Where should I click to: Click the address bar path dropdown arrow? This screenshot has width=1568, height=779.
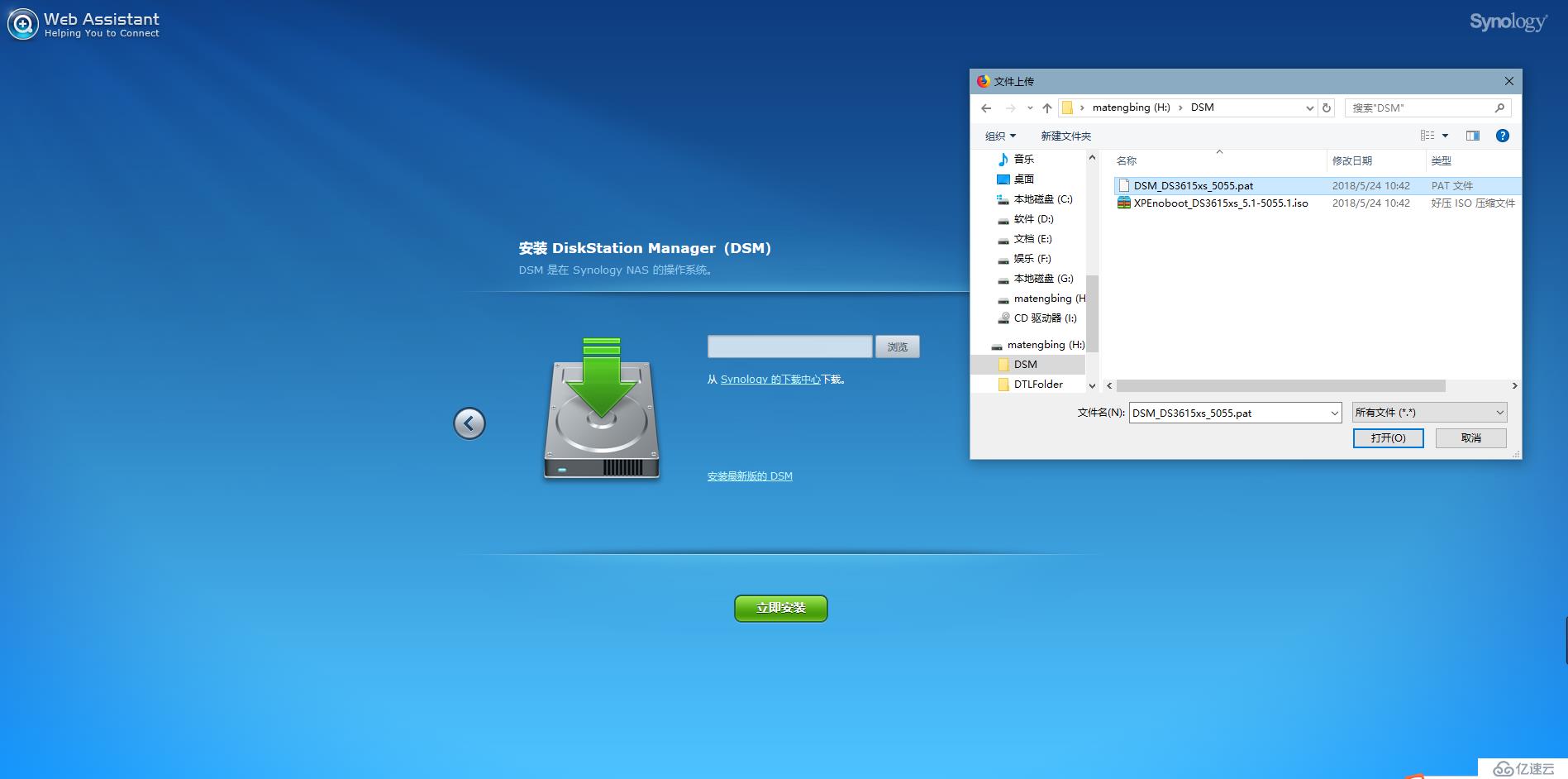(x=1309, y=108)
